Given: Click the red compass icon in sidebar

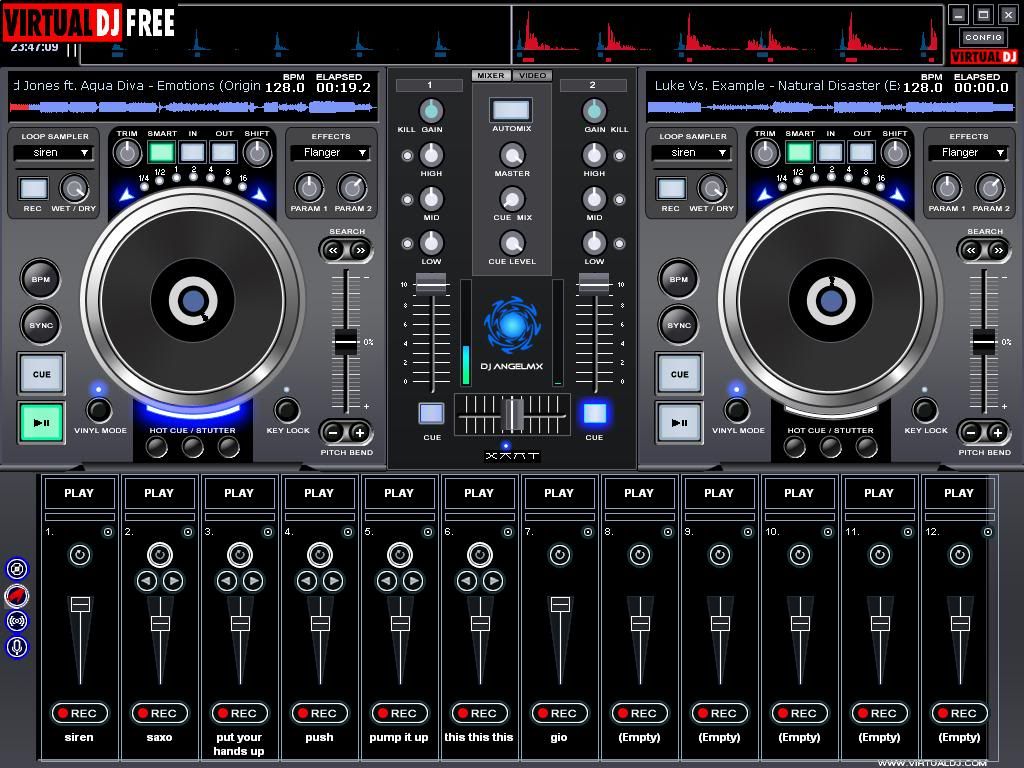Looking at the screenshot, I should point(17,595).
